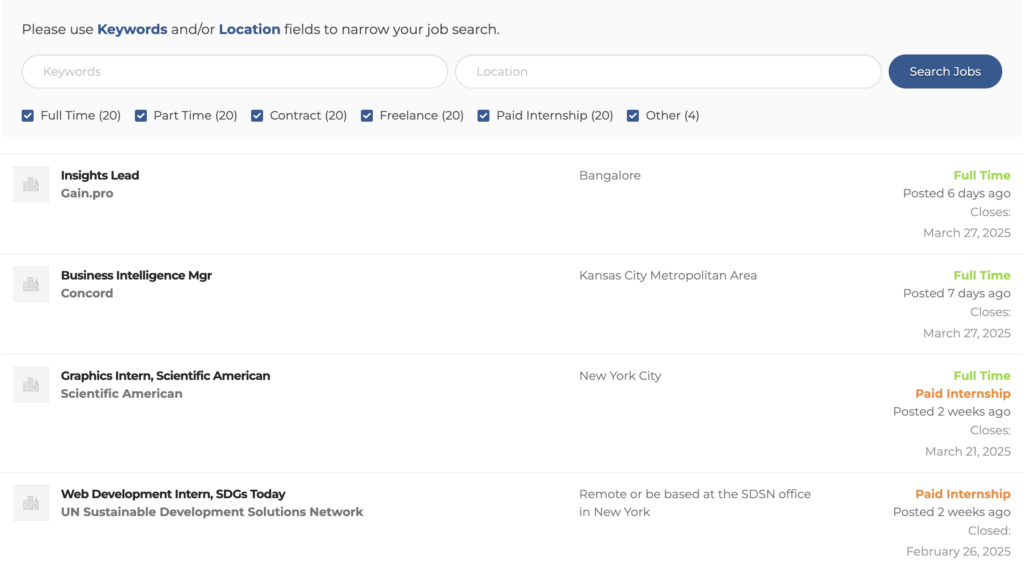The width and height of the screenshot is (1024, 565).
Task: Uncheck the Other (4) filter checkbox
Action: (x=633, y=116)
